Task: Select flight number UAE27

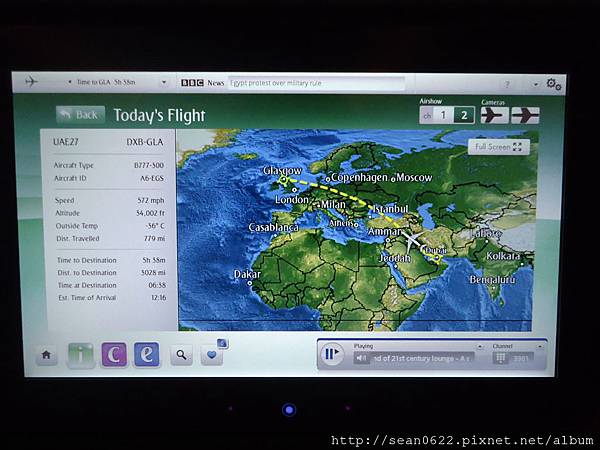Action: tap(65, 142)
